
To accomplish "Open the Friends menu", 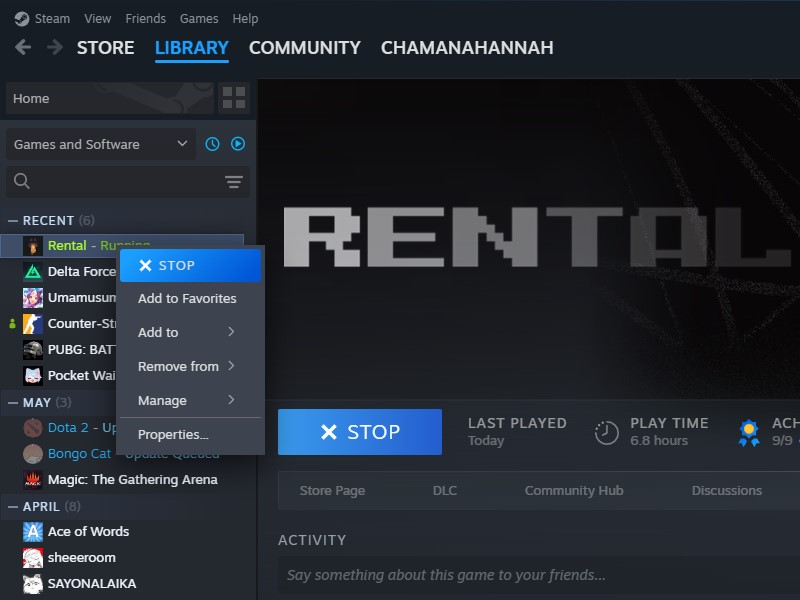I will [145, 19].
